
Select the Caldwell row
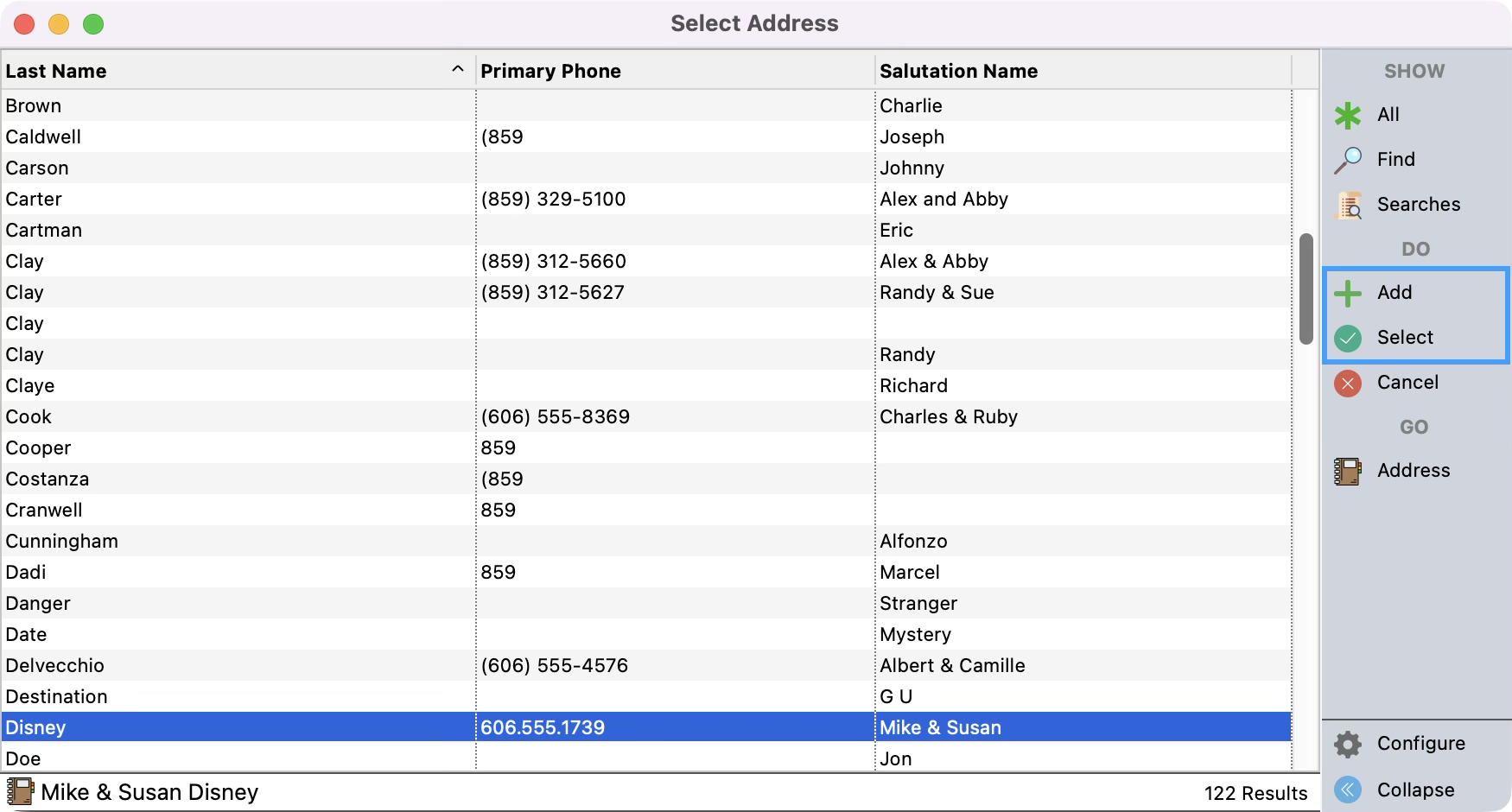click(646, 136)
